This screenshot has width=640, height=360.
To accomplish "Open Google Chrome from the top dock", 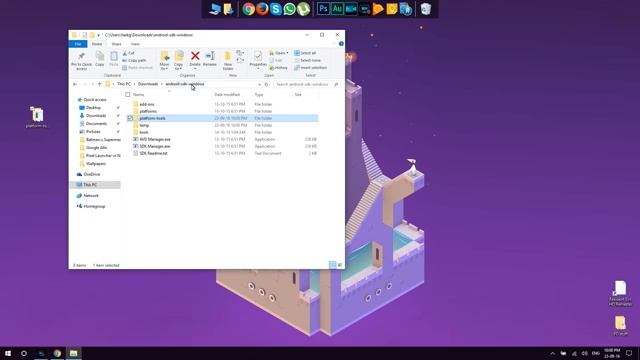I will pyautogui.click(x=248, y=9).
